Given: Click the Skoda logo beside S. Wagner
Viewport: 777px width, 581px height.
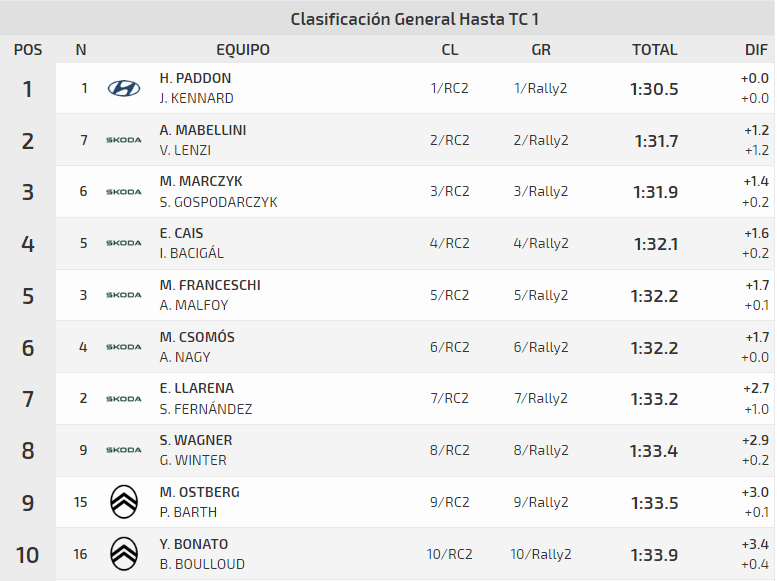Looking at the screenshot, I should click(x=124, y=450).
